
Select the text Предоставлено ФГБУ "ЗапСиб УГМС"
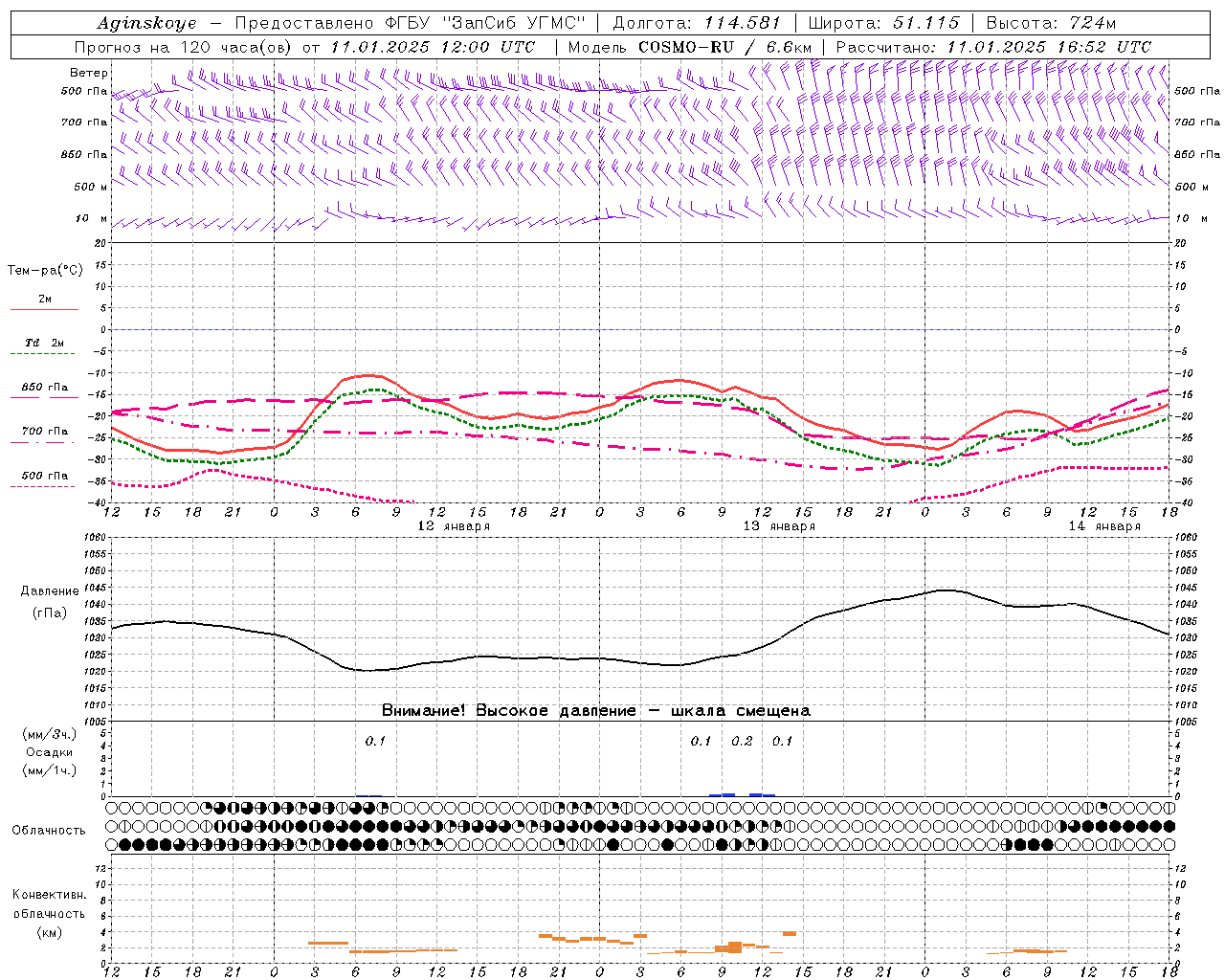pos(410,23)
